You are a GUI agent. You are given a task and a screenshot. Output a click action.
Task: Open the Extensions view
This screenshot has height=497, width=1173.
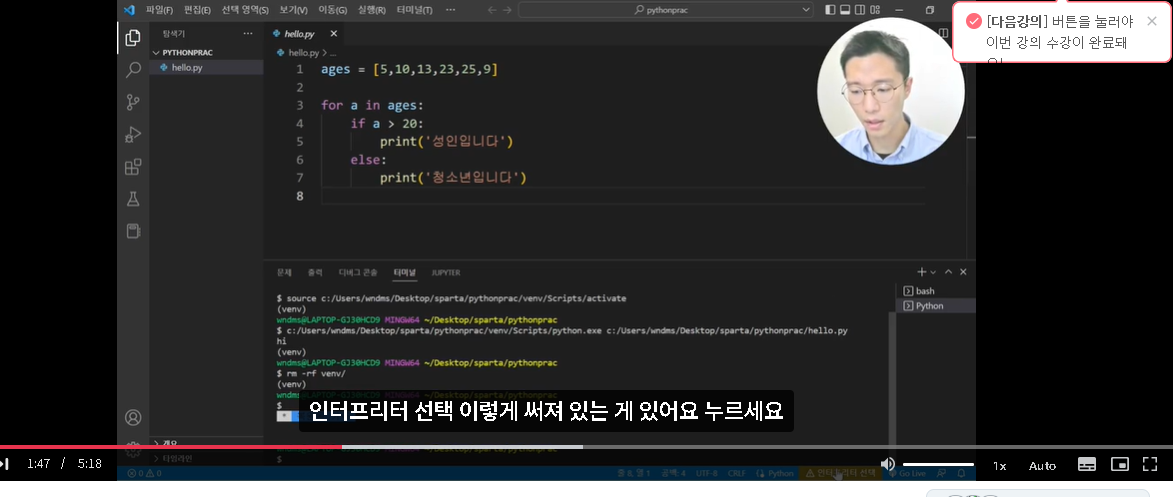click(x=133, y=167)
